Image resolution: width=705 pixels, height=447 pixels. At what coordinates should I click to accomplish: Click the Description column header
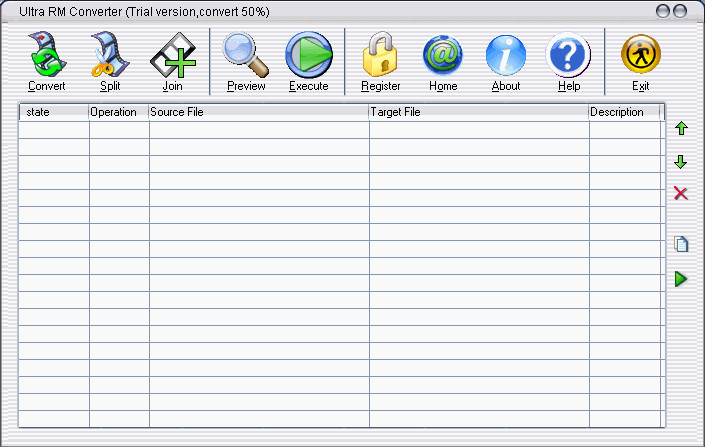click(624, 112)
